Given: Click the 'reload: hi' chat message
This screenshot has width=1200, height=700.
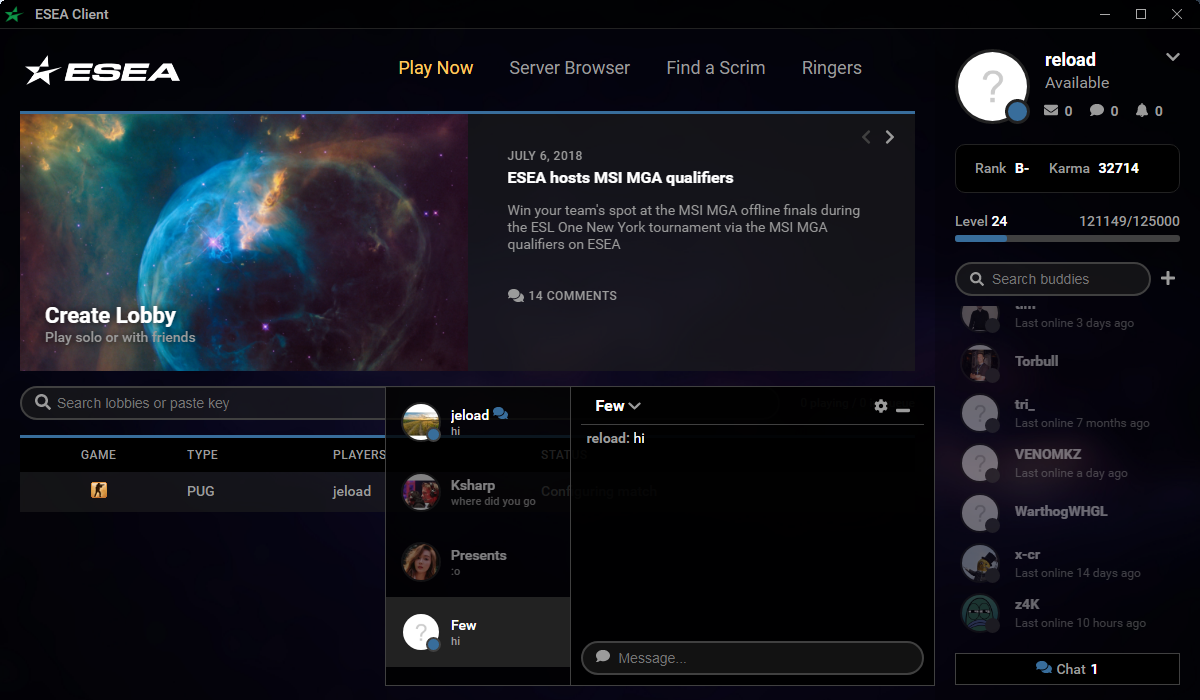Looking at the screenshot, I should point(616,438).
